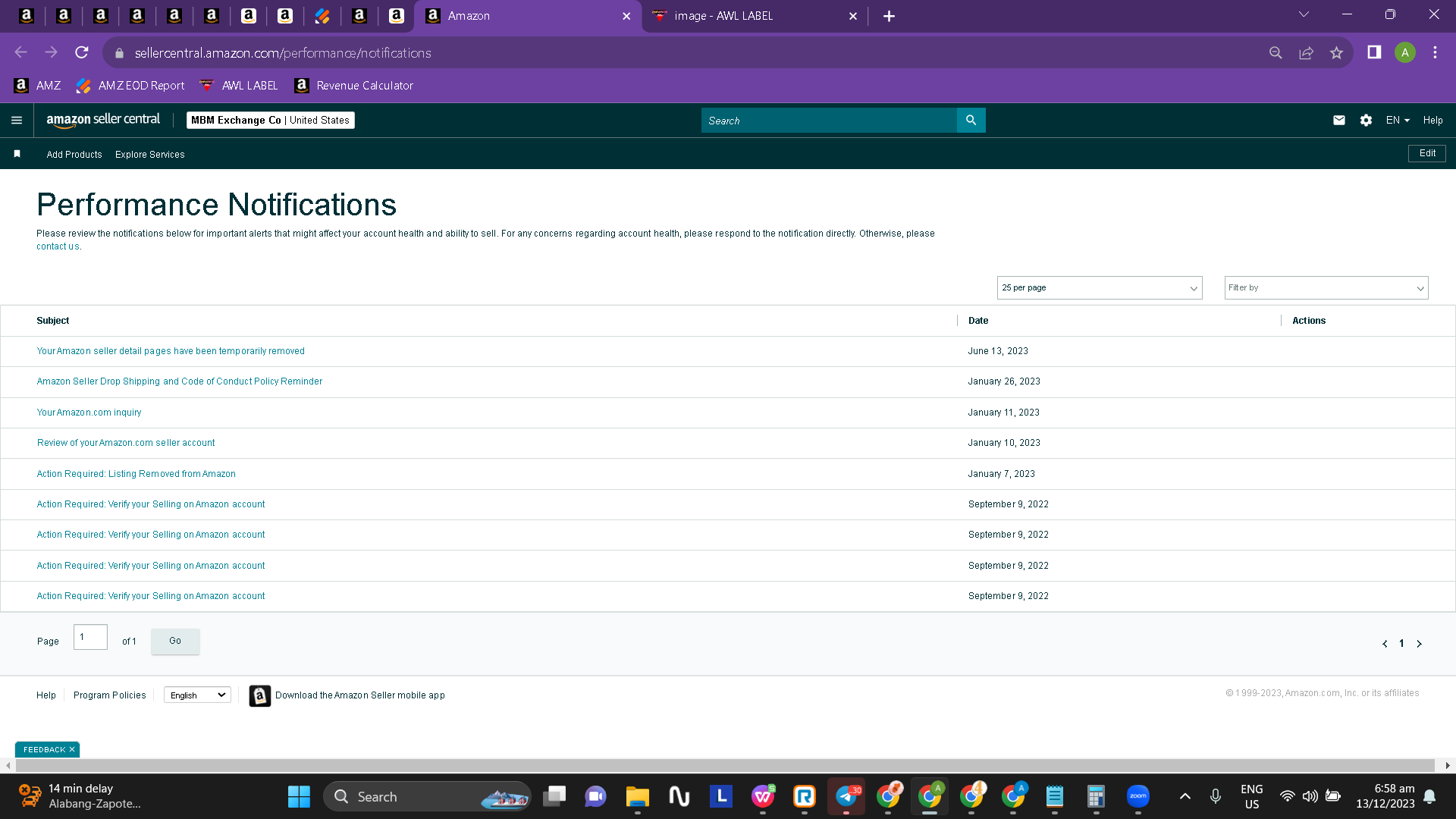Image resolution: width=1456 pixels, height=819 pixels.
Task: Open the AWL LABEL bookmark
Action: point(239,86)
